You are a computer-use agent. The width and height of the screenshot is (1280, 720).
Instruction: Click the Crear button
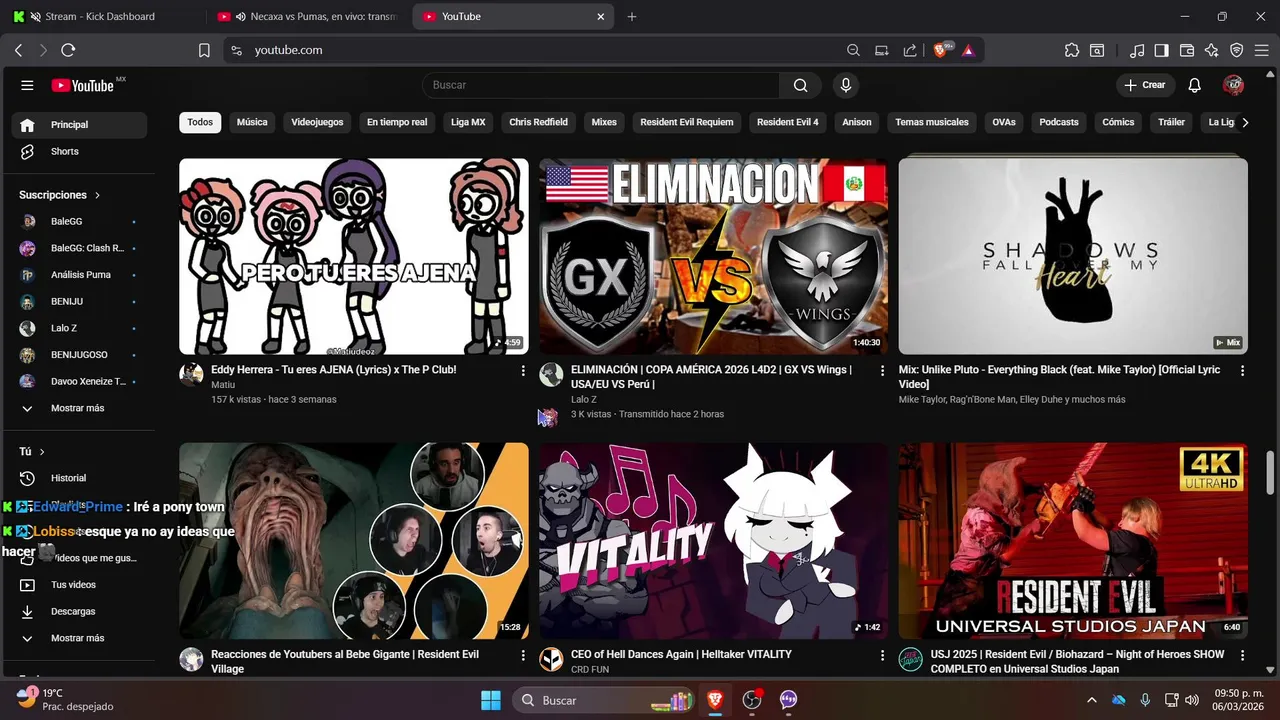tap(1145, 85)
